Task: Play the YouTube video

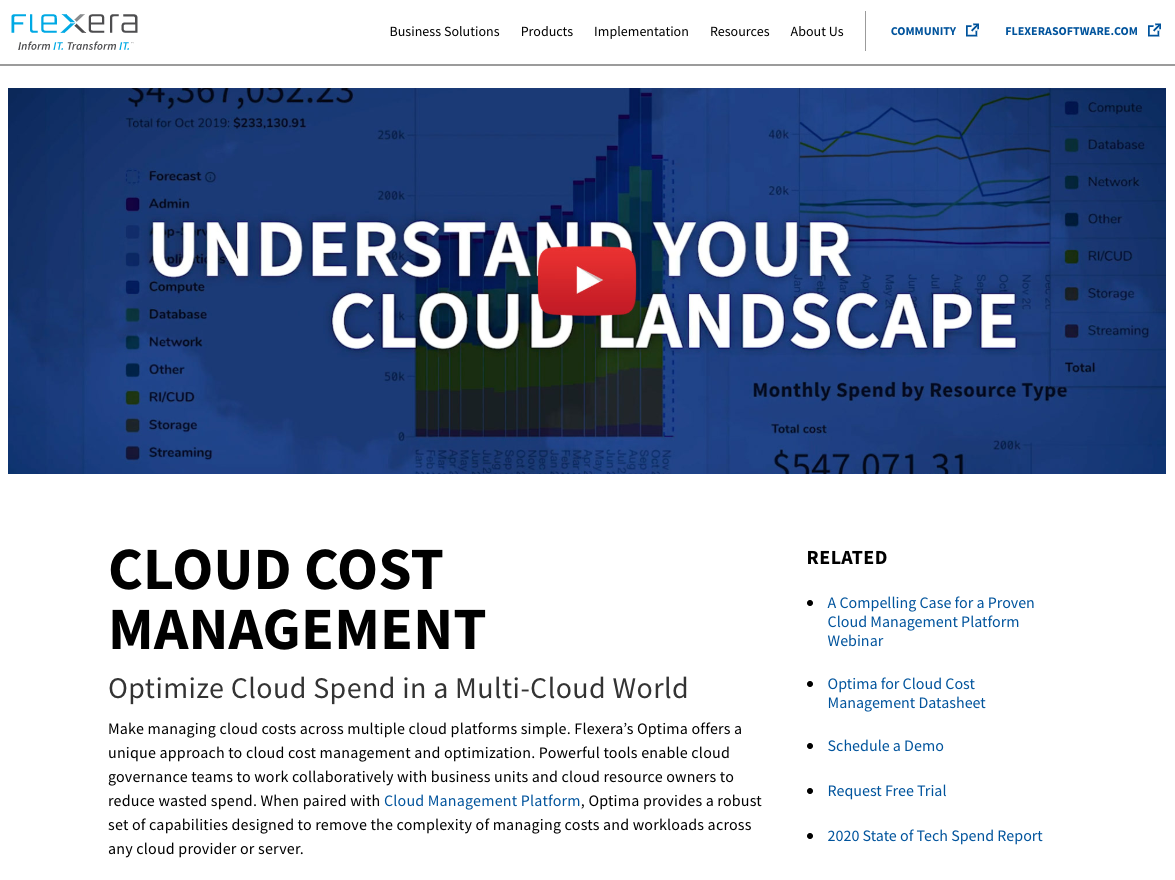Action: [x=587, y=281]
